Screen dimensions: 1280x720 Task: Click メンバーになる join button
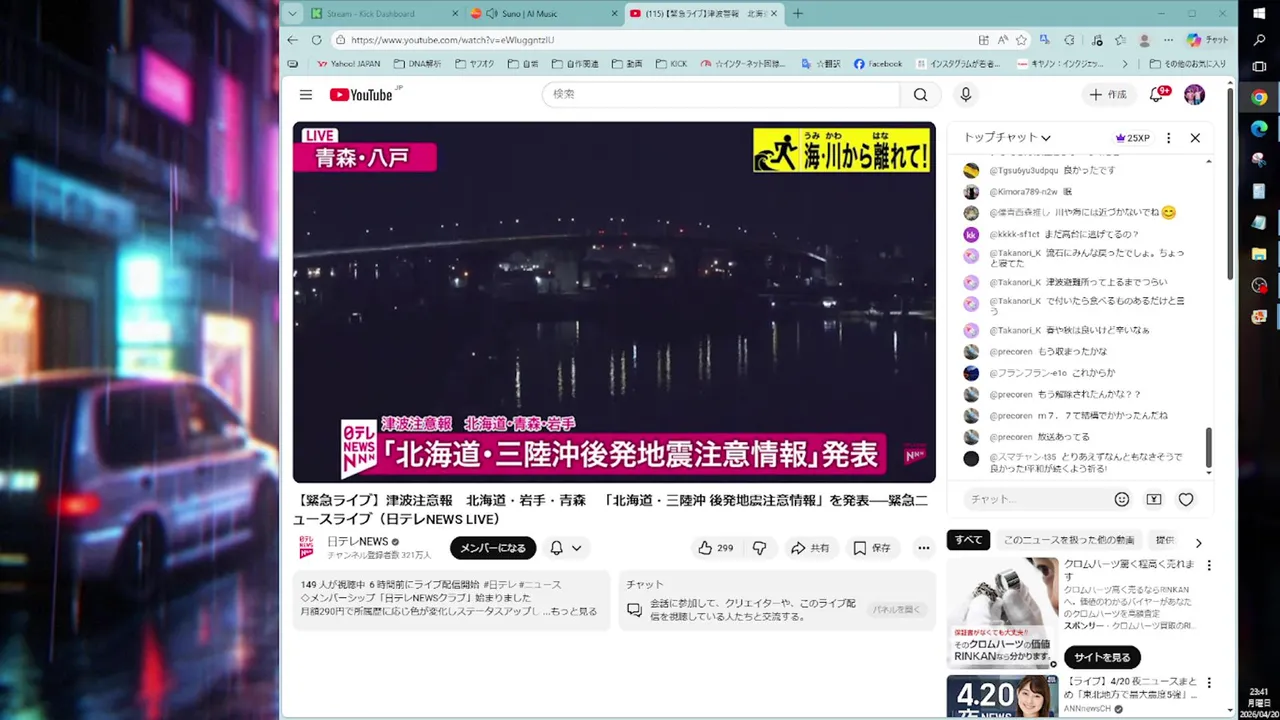493,548
